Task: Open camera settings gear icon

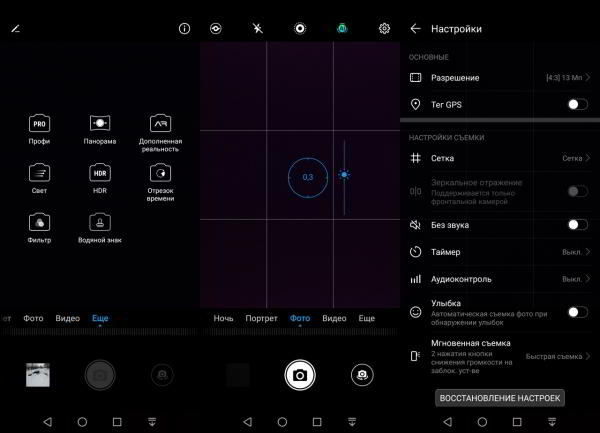Action: click(384, 29)
